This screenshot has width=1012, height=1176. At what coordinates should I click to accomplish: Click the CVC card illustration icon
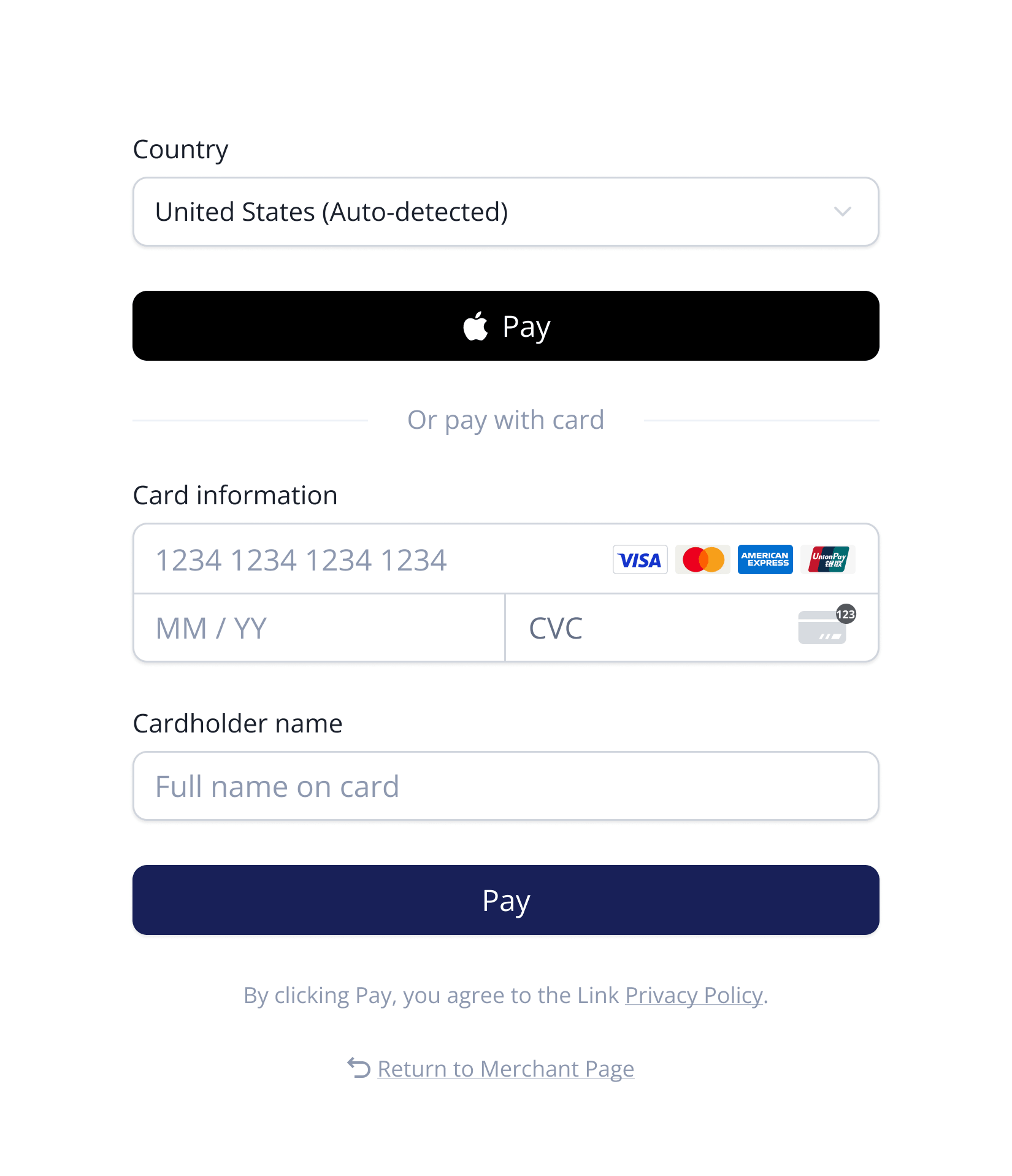click(822, 629)
